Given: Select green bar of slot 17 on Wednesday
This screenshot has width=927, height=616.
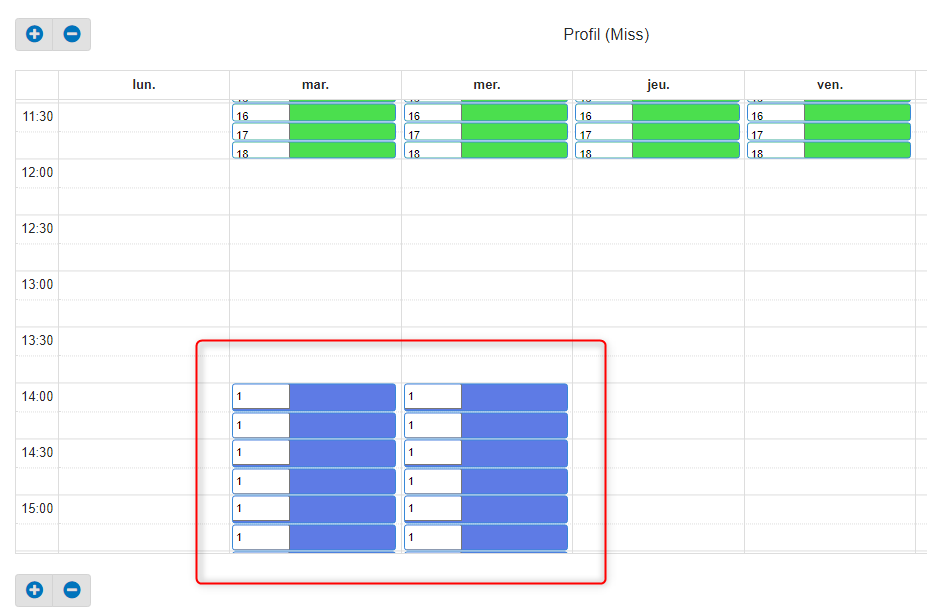Looking at the screenshot, I should coord(514,132).
